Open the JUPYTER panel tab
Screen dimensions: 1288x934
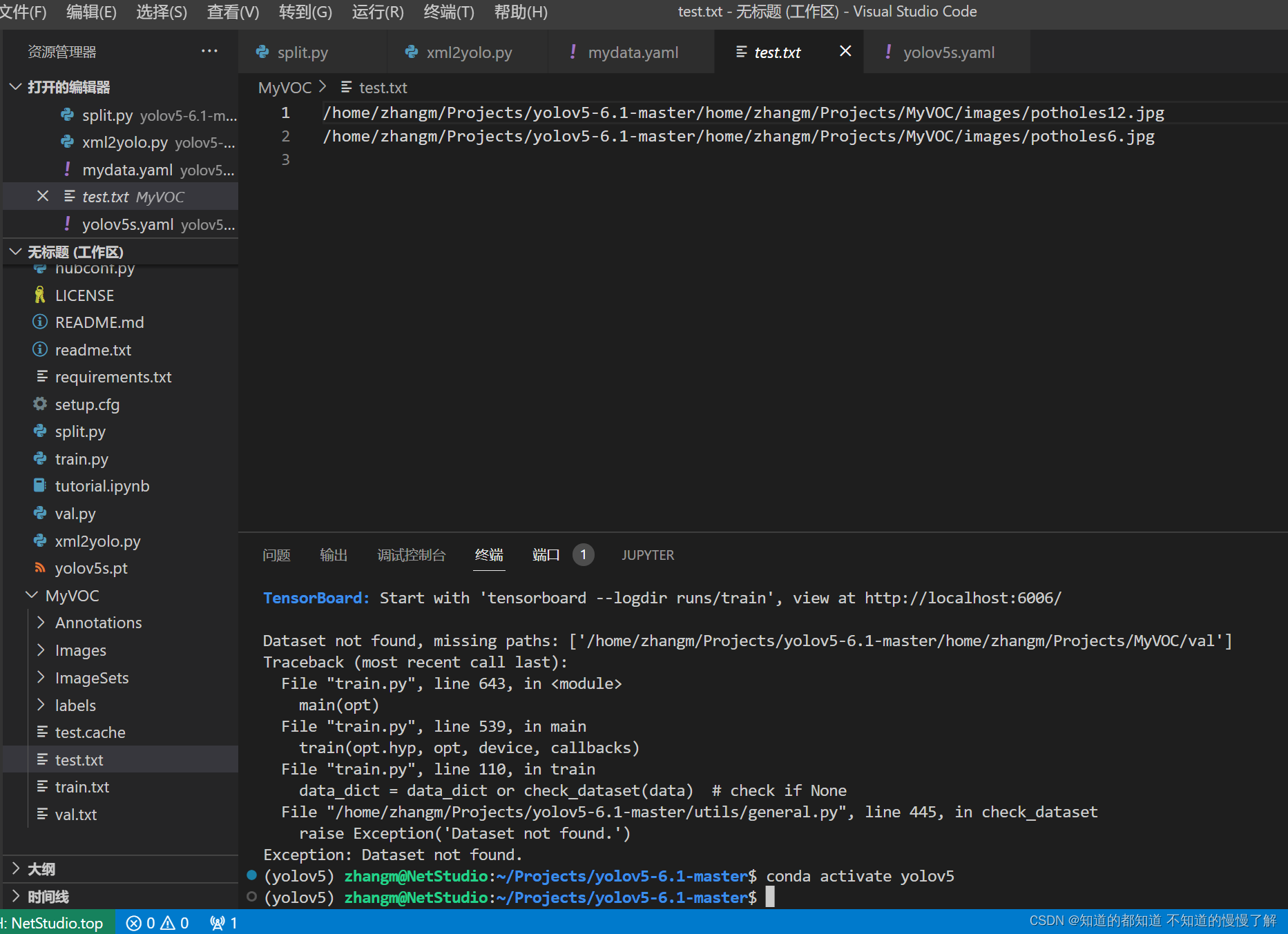pos(648,555)
